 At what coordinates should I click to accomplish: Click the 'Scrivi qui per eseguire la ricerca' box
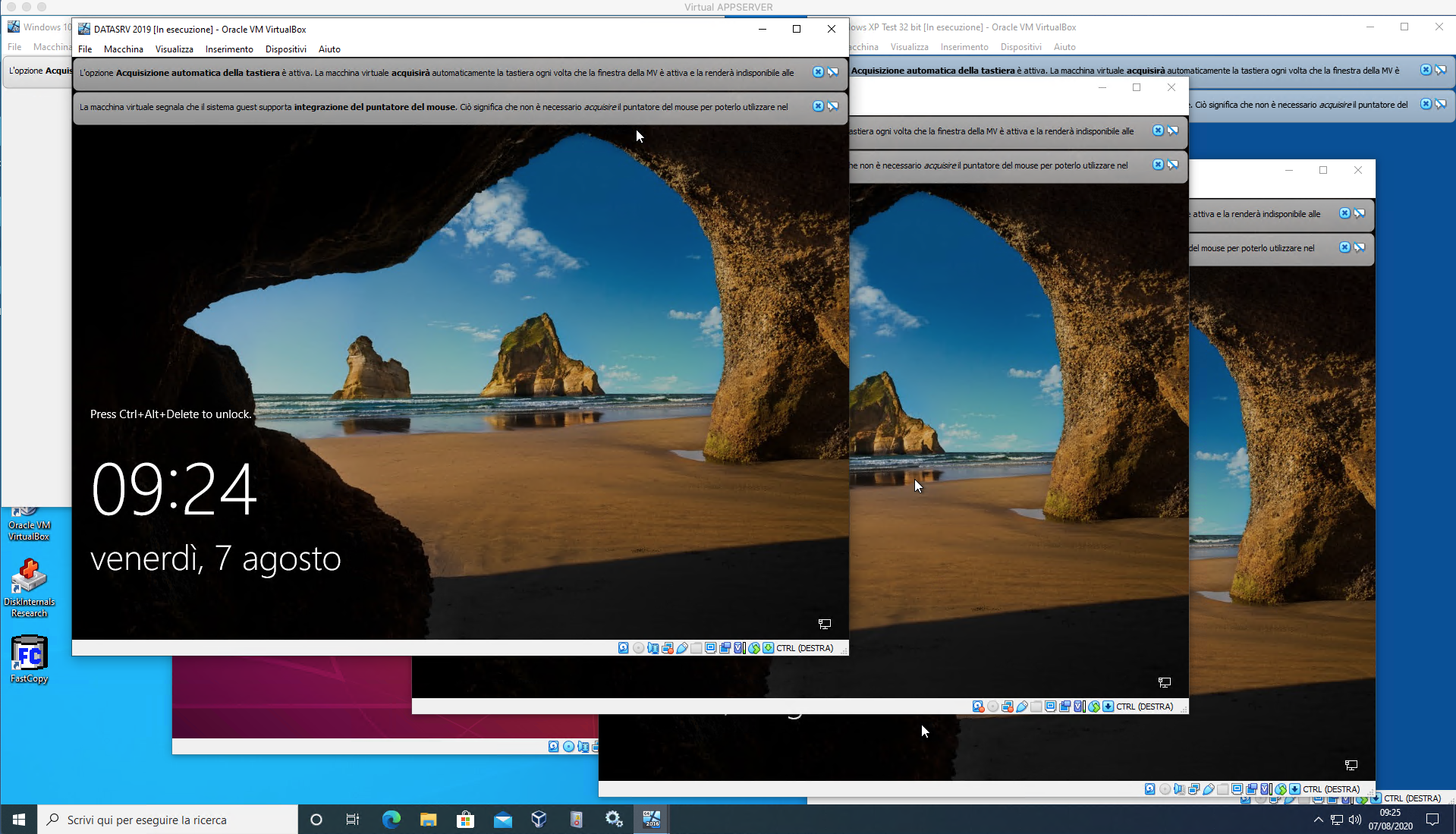pos(168,820)
